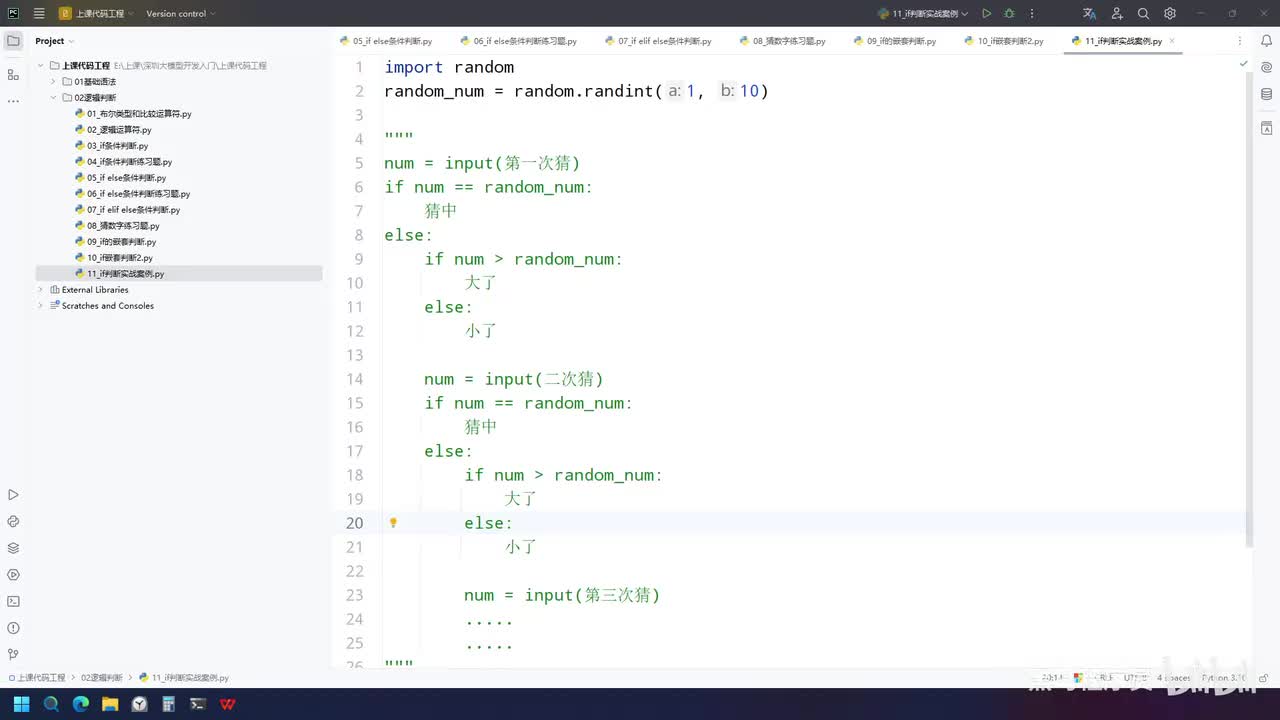Click the intention lightbulb on line 20
This screenshot has width=1280, height=720.
pyautogui.click(x=393, y=523)
